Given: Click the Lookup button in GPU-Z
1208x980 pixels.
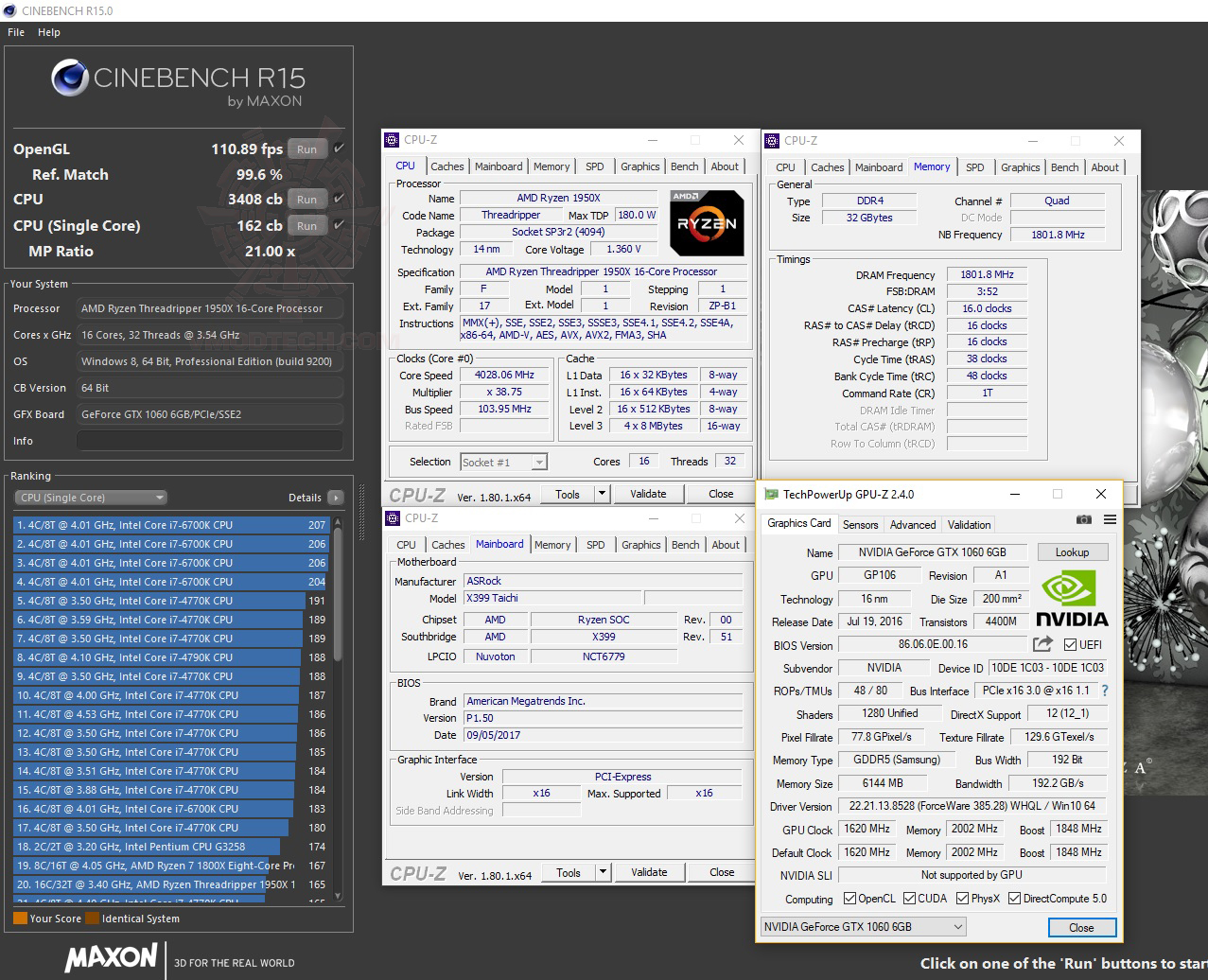Looking at the screenshot, I should [1073, 551].
